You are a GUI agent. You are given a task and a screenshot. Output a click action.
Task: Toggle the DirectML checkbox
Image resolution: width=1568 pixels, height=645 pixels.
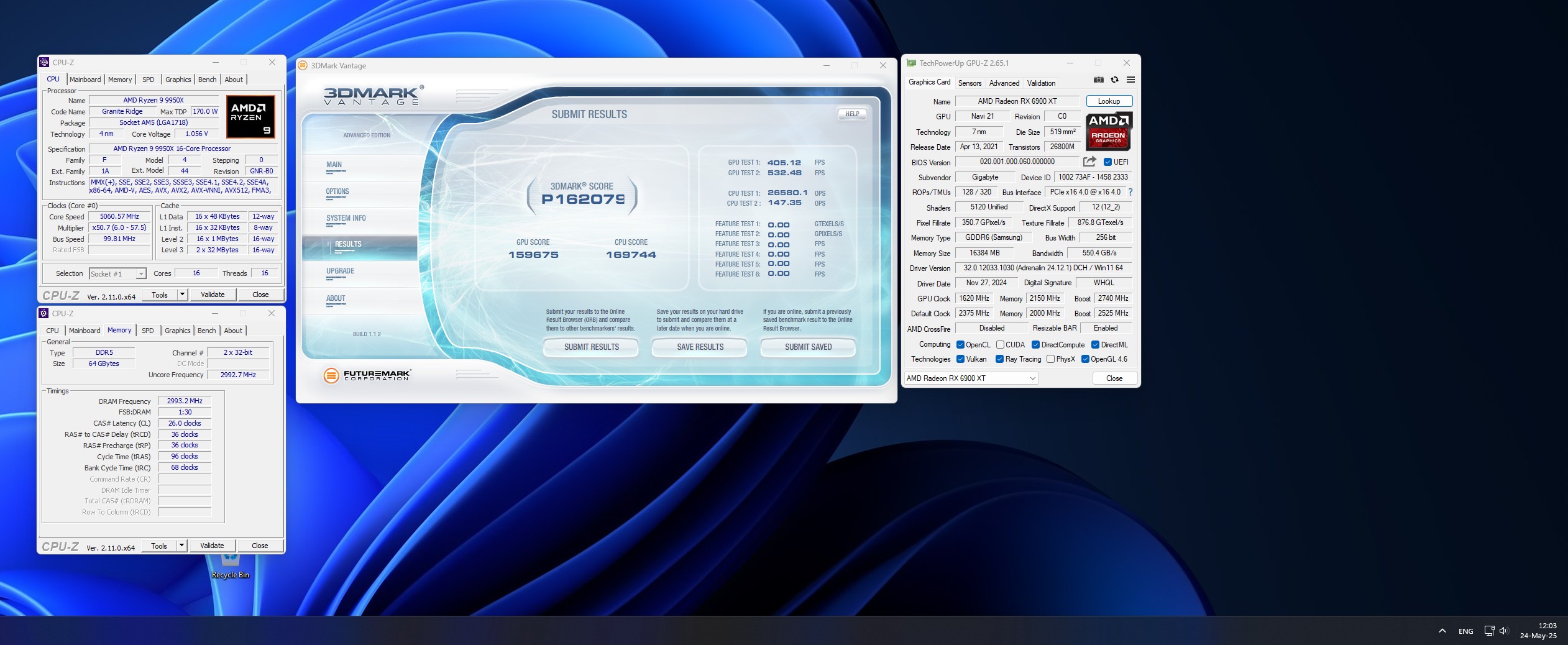(1095, 345)
